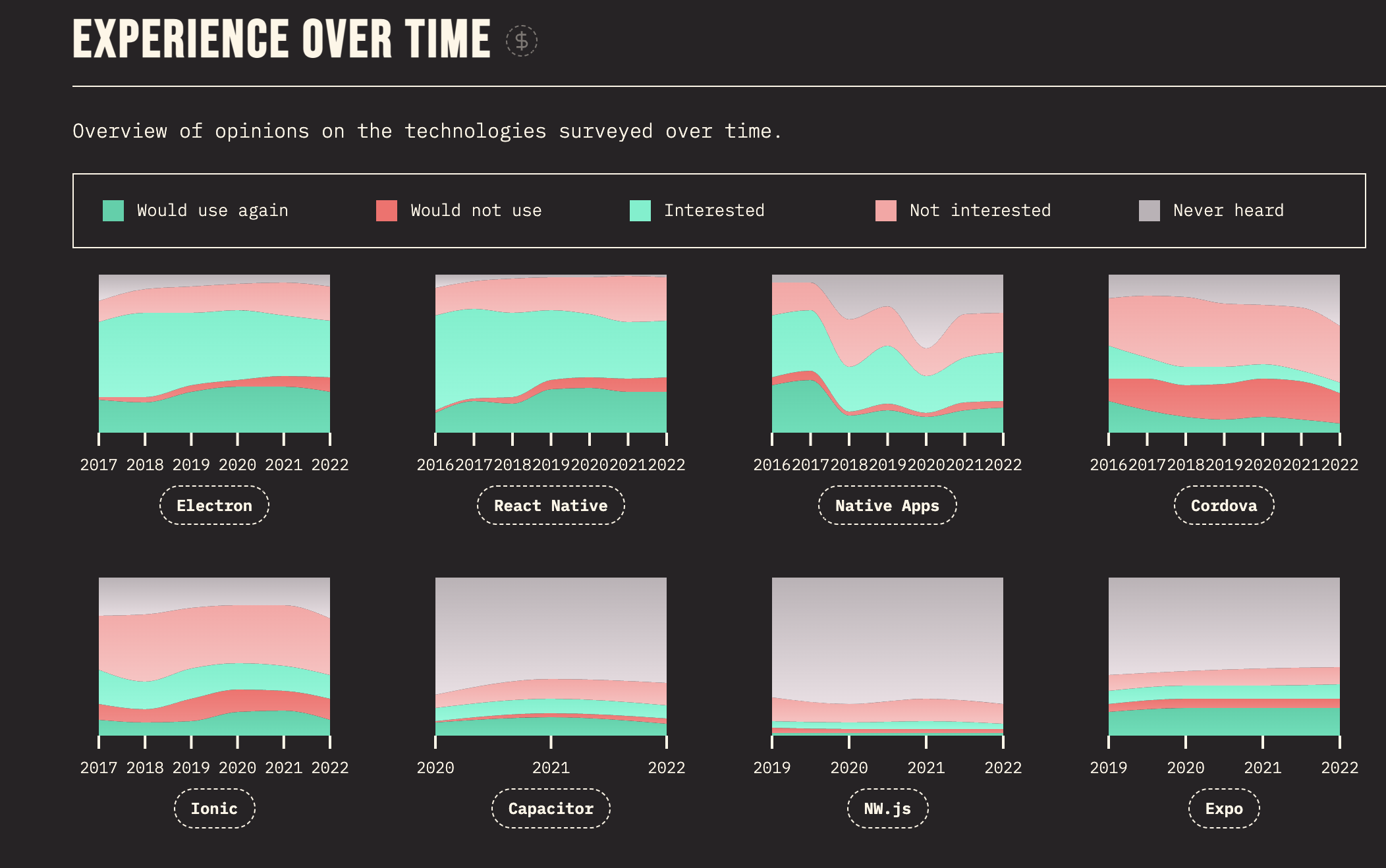Click the Expo area chart
This screenshot has width=1386, height=868.
(1224, 657)
